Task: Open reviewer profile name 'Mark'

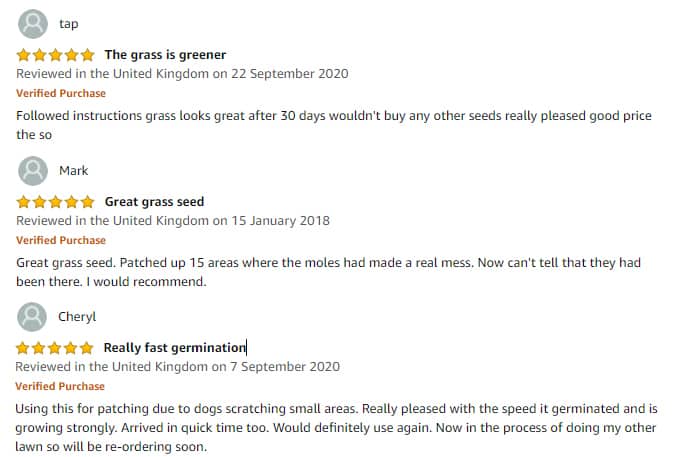Action: pos(73,170)
